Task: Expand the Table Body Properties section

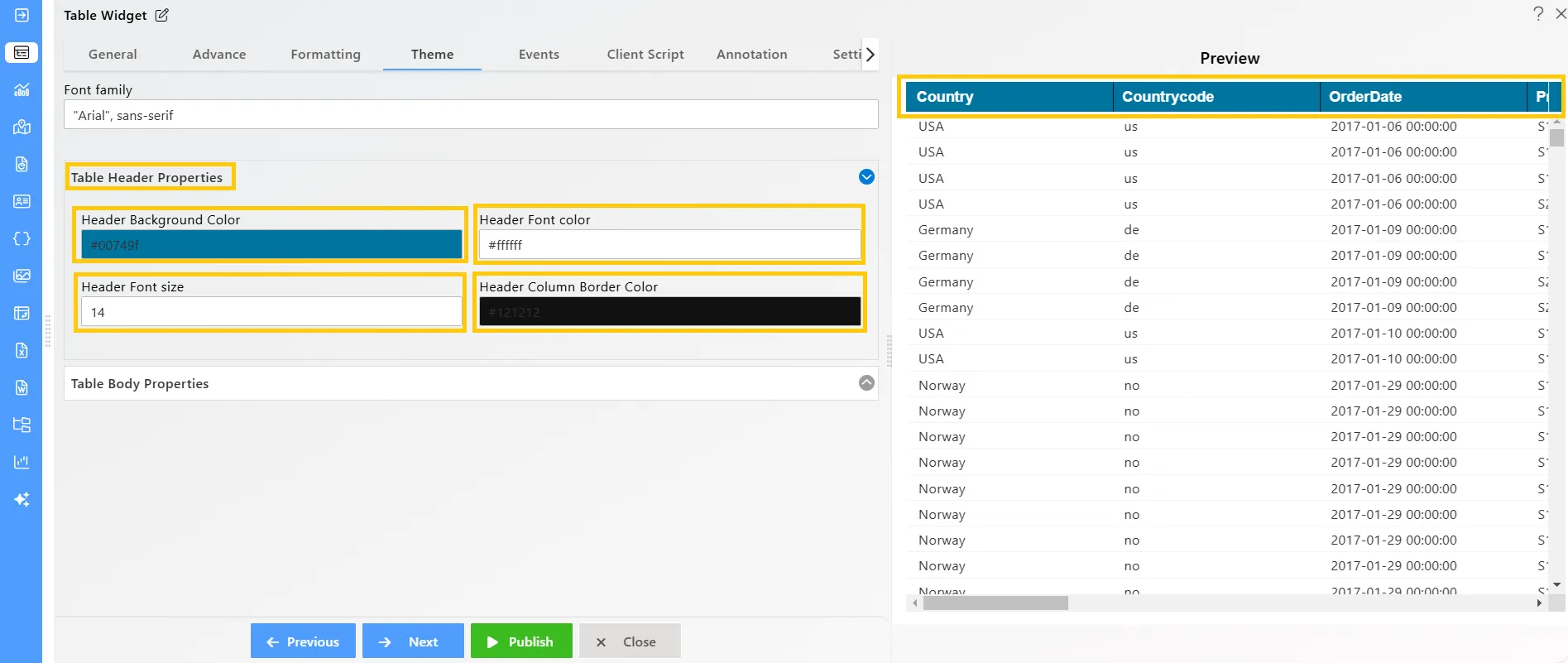Action: click(x=866, y=383)
